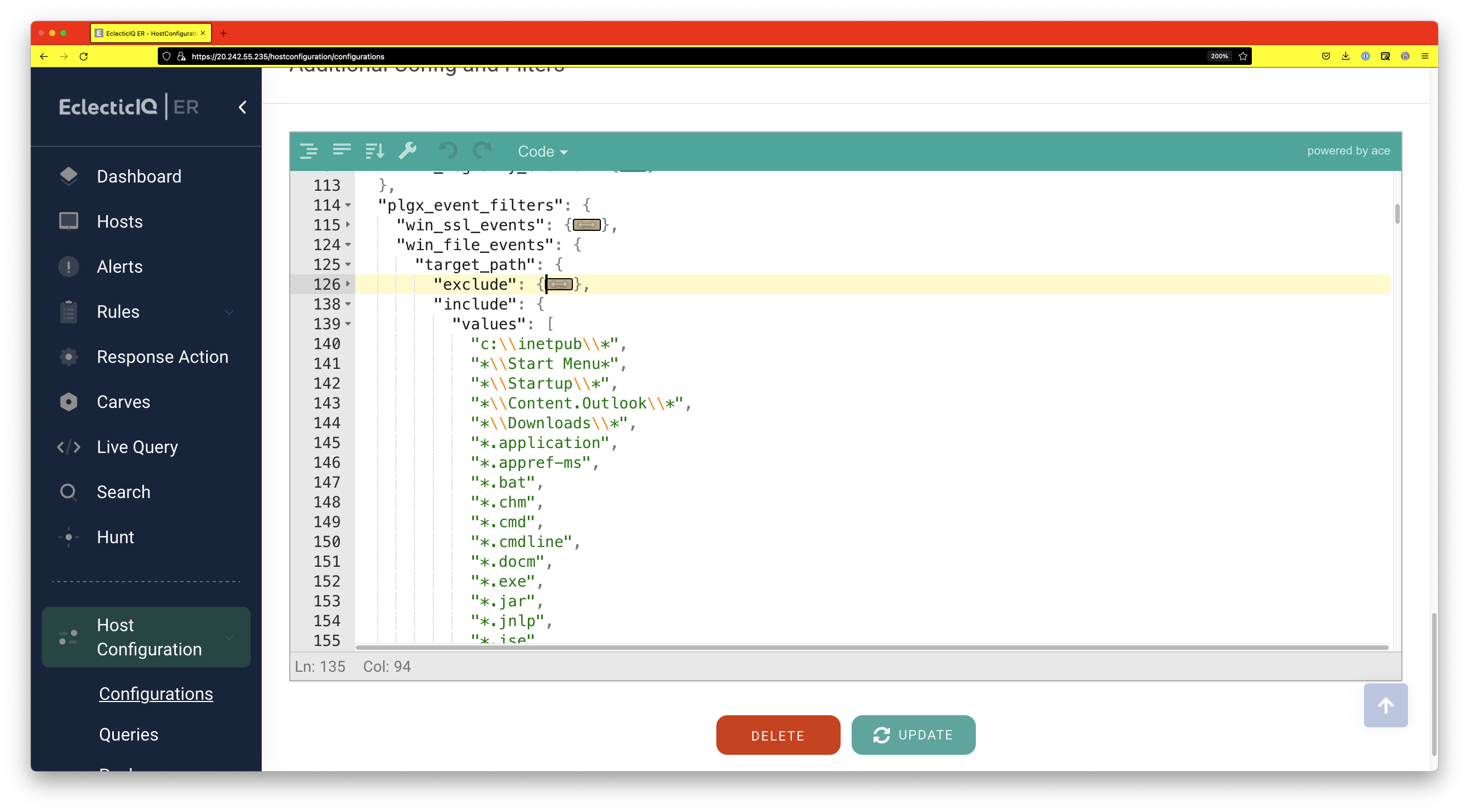The image size is (1469, 812).
Task: Reload the page with the refresh icon
Action: (84, 57)
